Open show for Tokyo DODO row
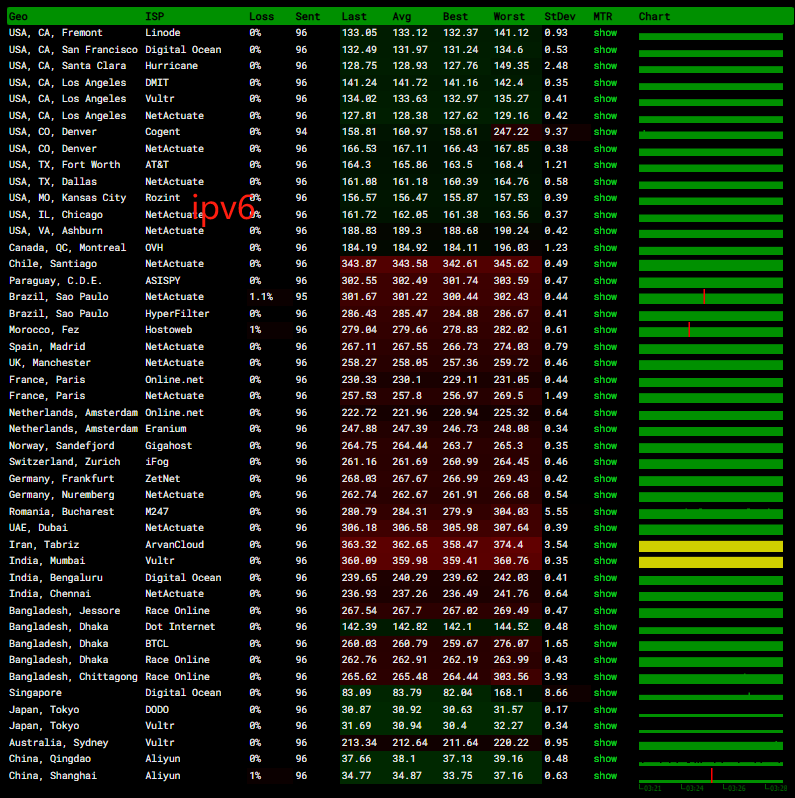The image size is (795, 798). coord(605,709)
